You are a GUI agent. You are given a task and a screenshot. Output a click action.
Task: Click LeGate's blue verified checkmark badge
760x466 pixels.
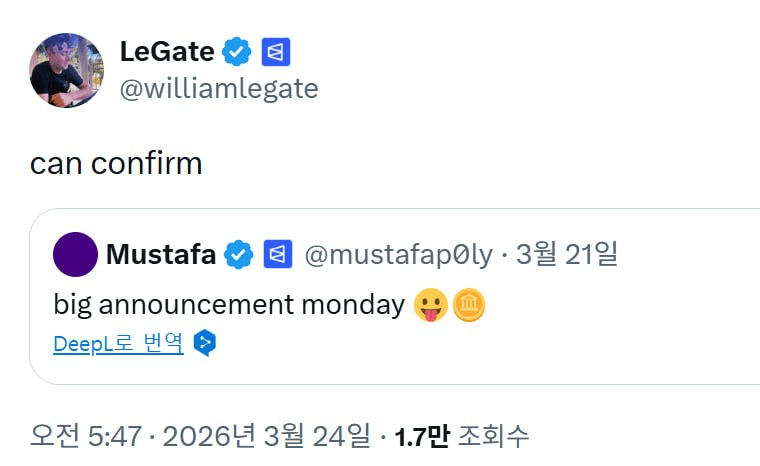coord(237,51)
